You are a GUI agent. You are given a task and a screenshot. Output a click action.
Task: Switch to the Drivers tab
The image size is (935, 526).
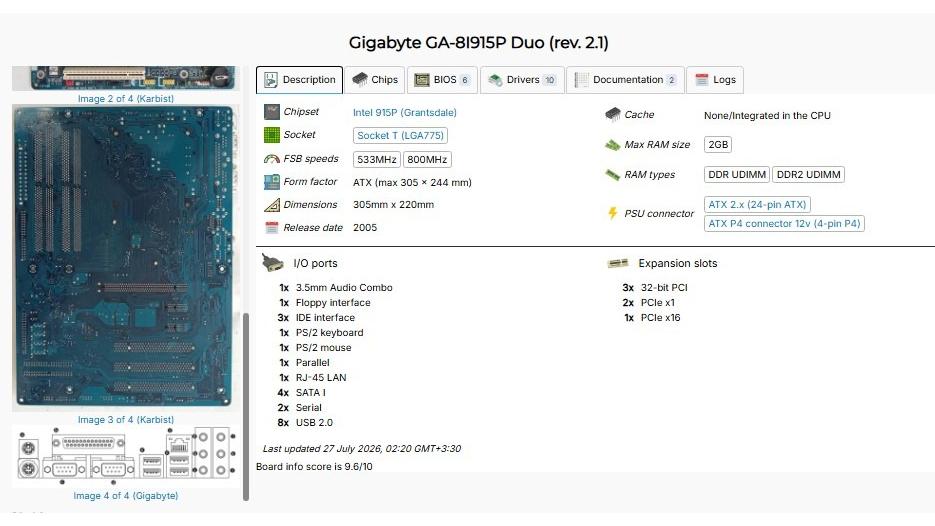coord(521,80)
